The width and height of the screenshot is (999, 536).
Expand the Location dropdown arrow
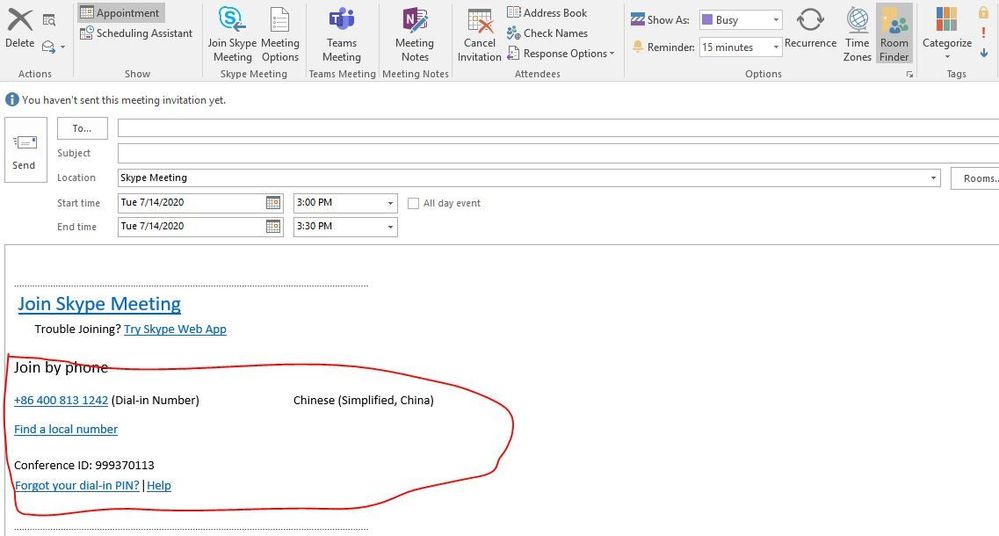point(933,178)
